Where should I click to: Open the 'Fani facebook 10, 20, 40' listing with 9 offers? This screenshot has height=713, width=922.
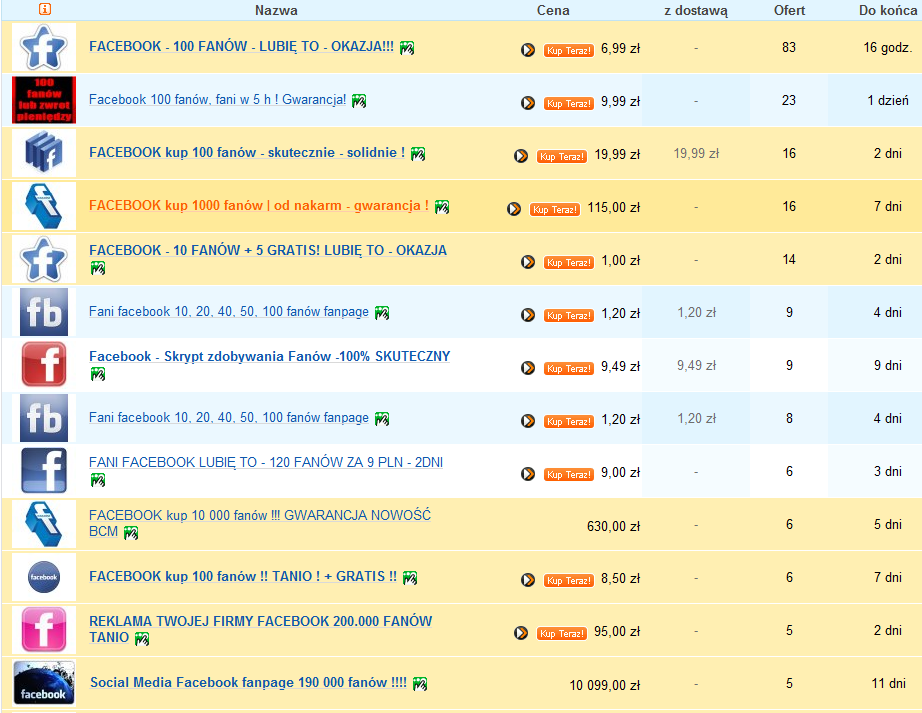coord(229,312)
